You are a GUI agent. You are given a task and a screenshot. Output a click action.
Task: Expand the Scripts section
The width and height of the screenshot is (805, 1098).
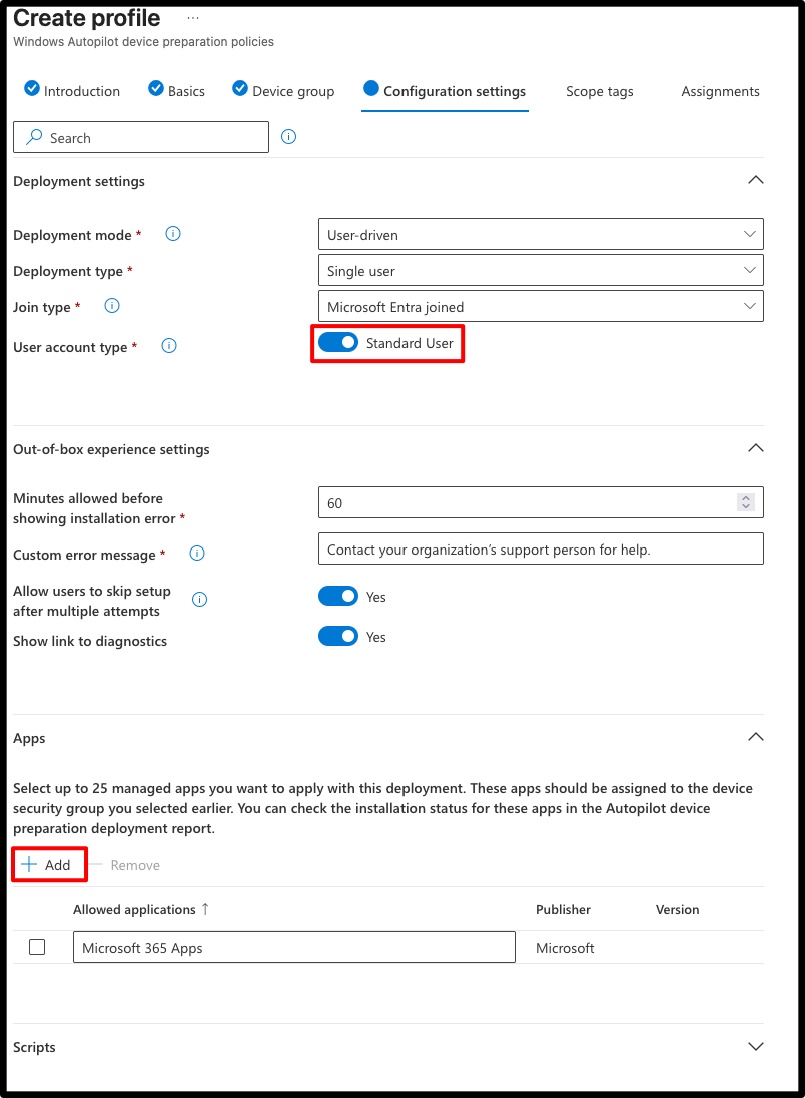point(755,1047)
